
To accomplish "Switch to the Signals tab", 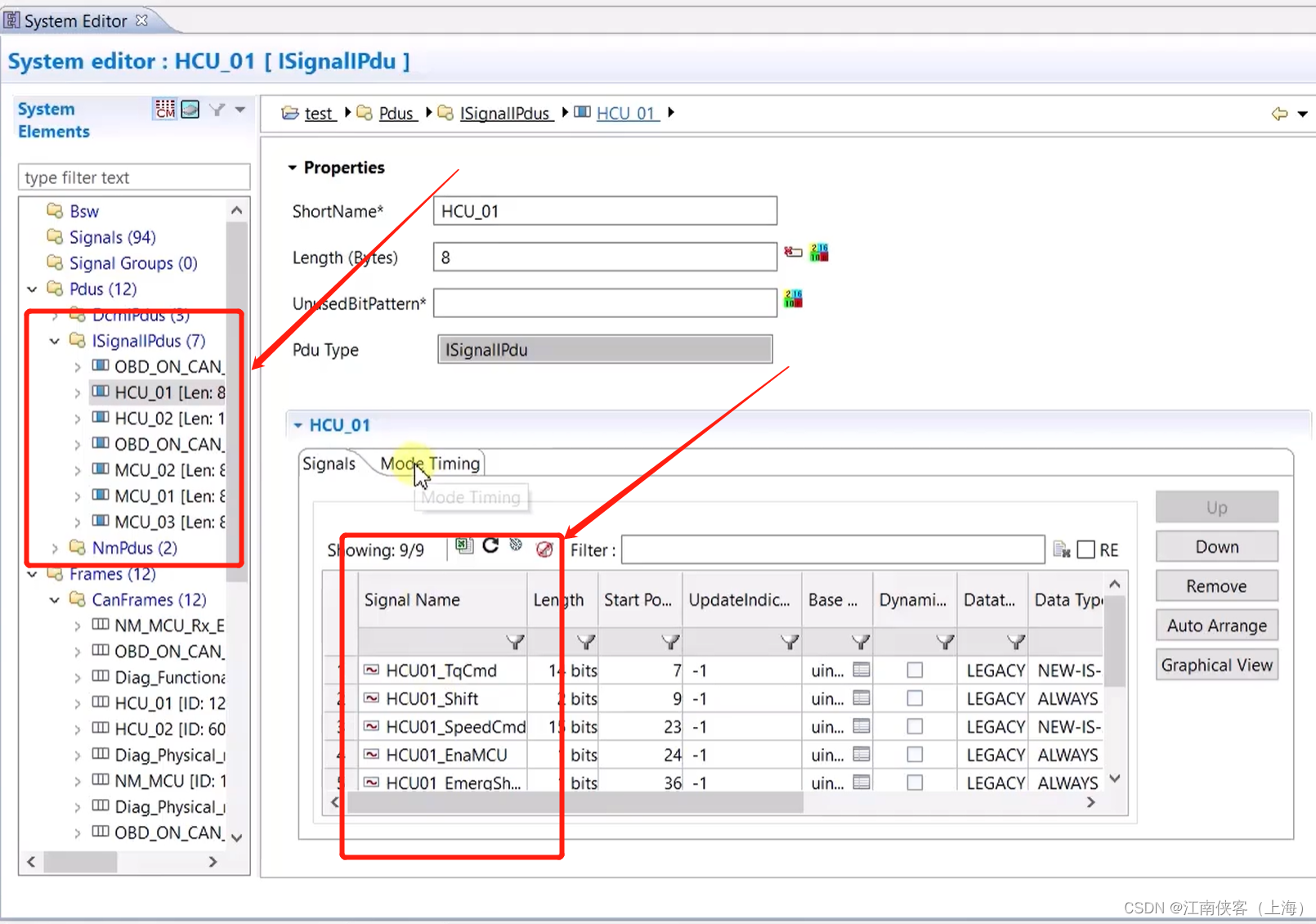I will pyautogui.click(x=329, y=464).
